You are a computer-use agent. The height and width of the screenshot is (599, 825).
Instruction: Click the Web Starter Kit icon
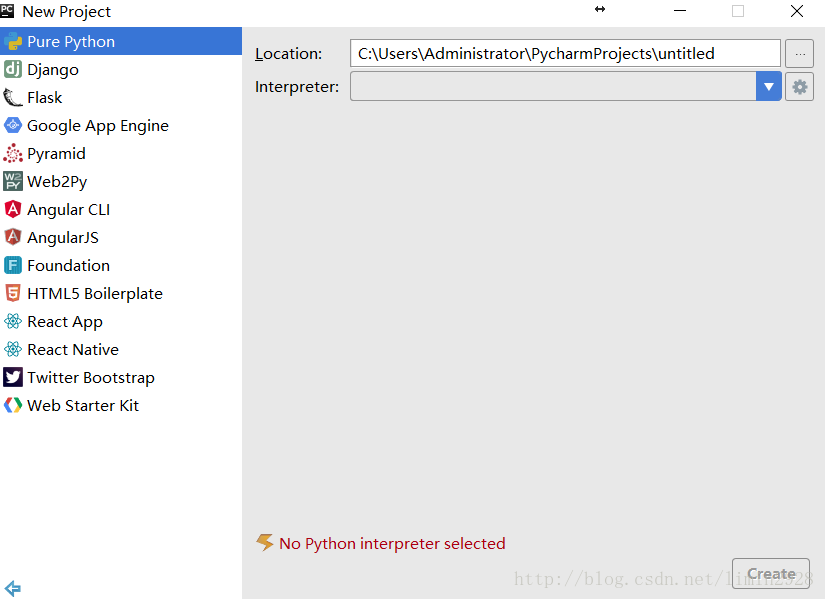coord(13,405)
